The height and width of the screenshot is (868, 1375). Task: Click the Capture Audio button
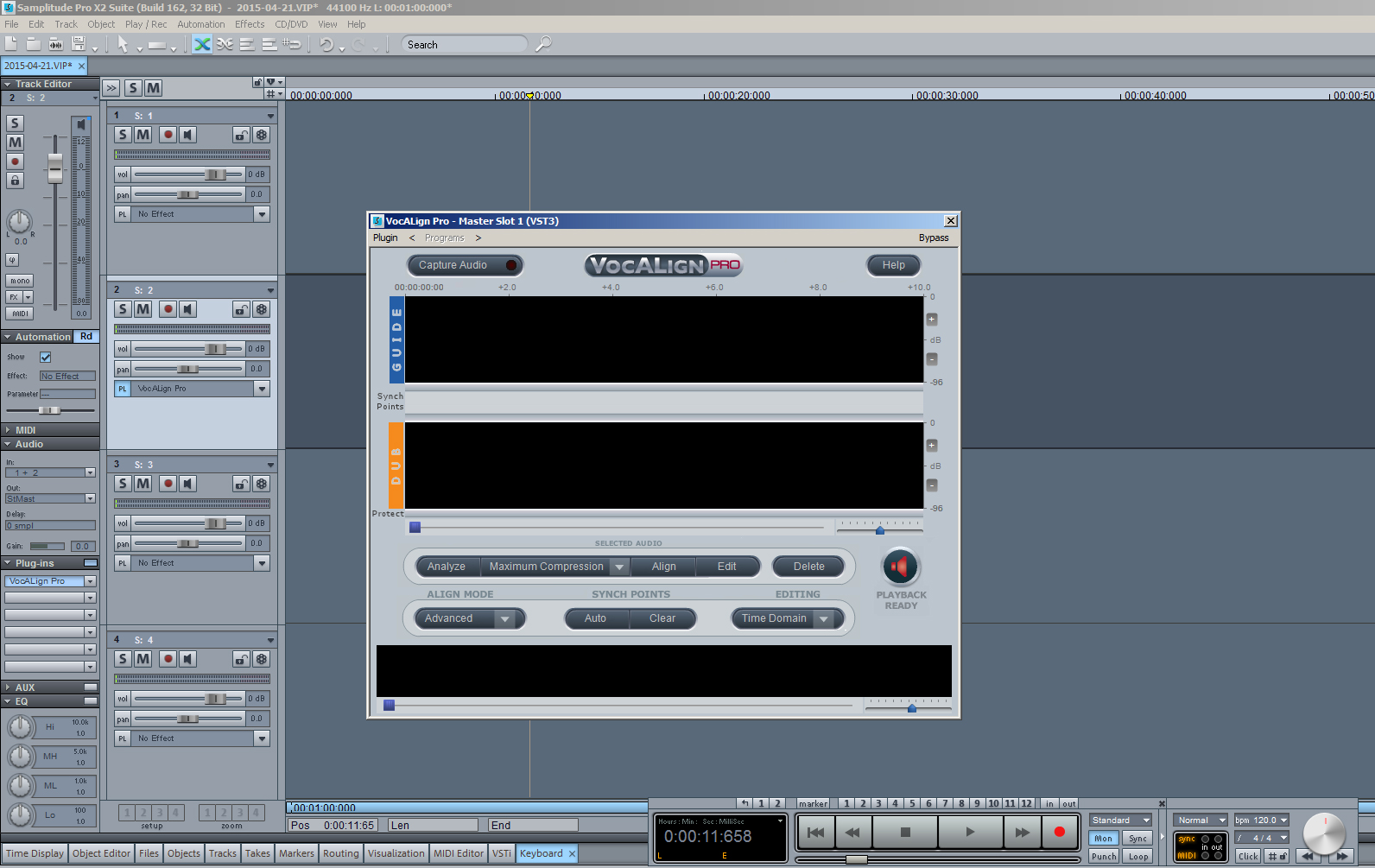click(465, 265)
